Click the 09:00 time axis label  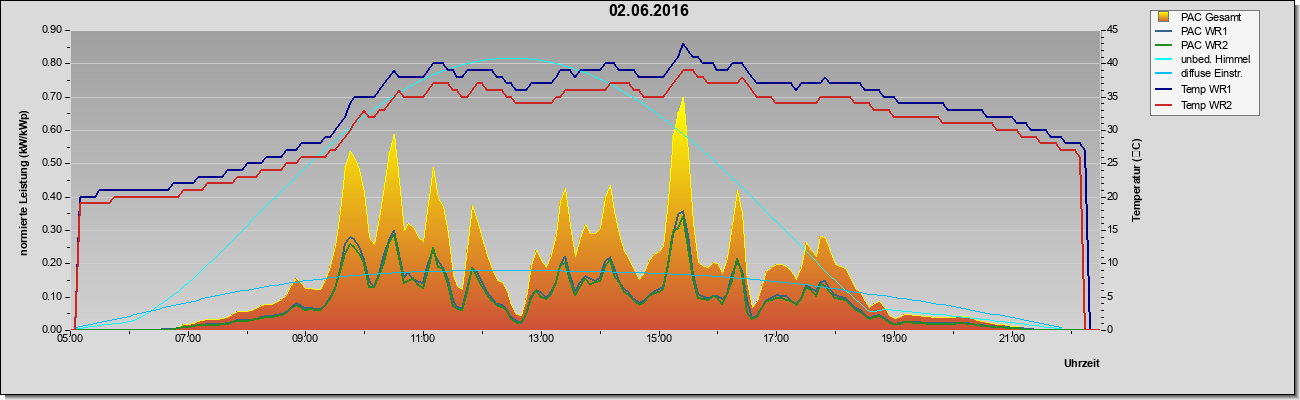coord(305,339)
